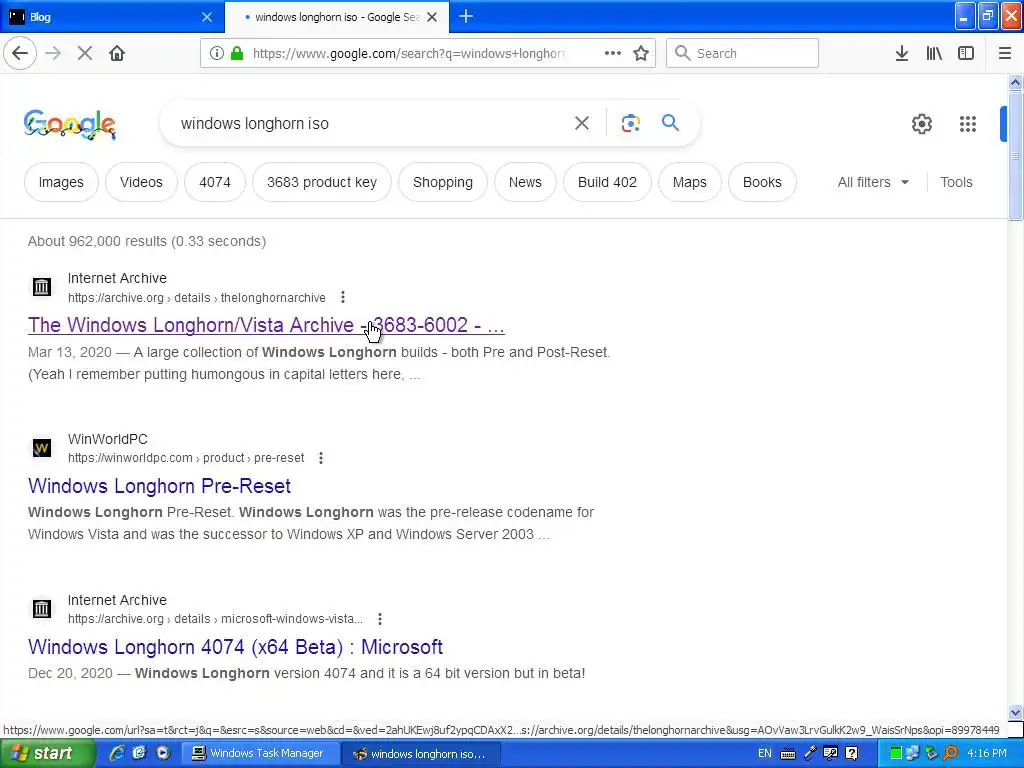Viewport: 1024px width, 768px height.
Task: Open options for WinWorldPC result
Action: pyautogui.click(x=321, y=458)
